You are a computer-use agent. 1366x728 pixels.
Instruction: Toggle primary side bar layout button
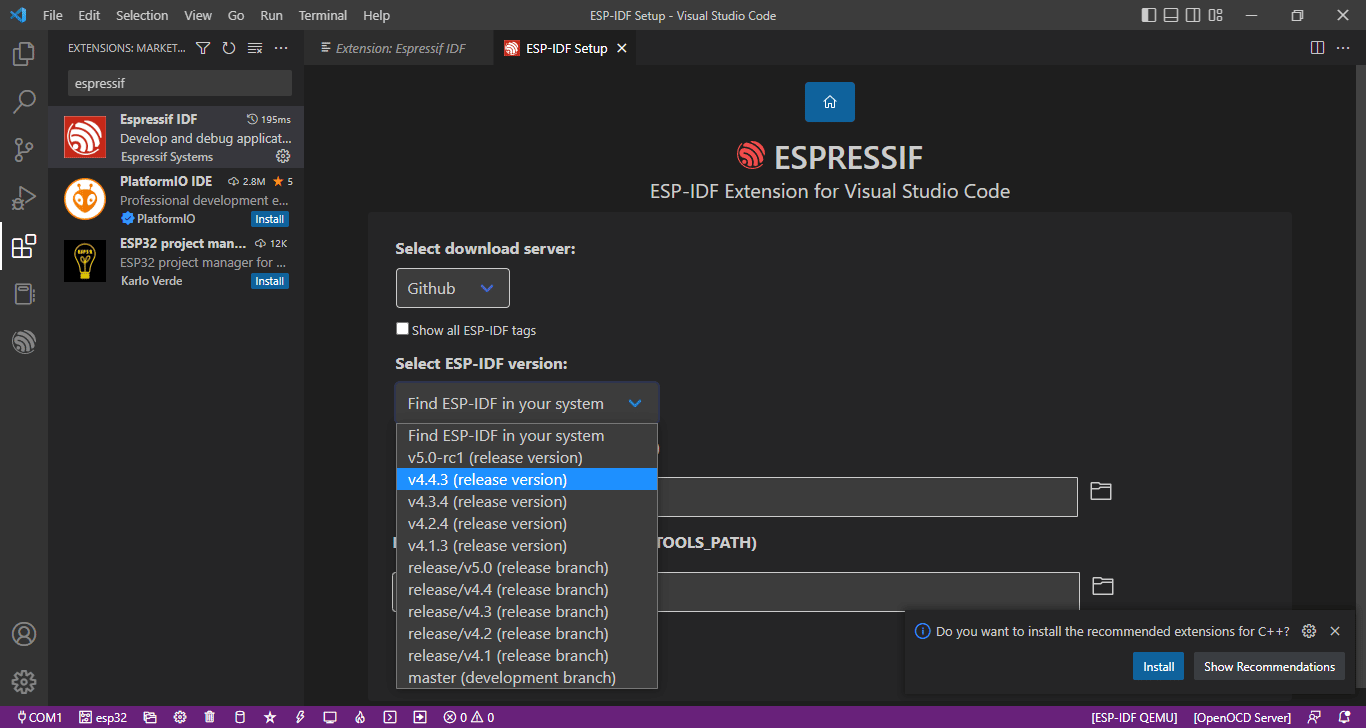coord(1149,15)
